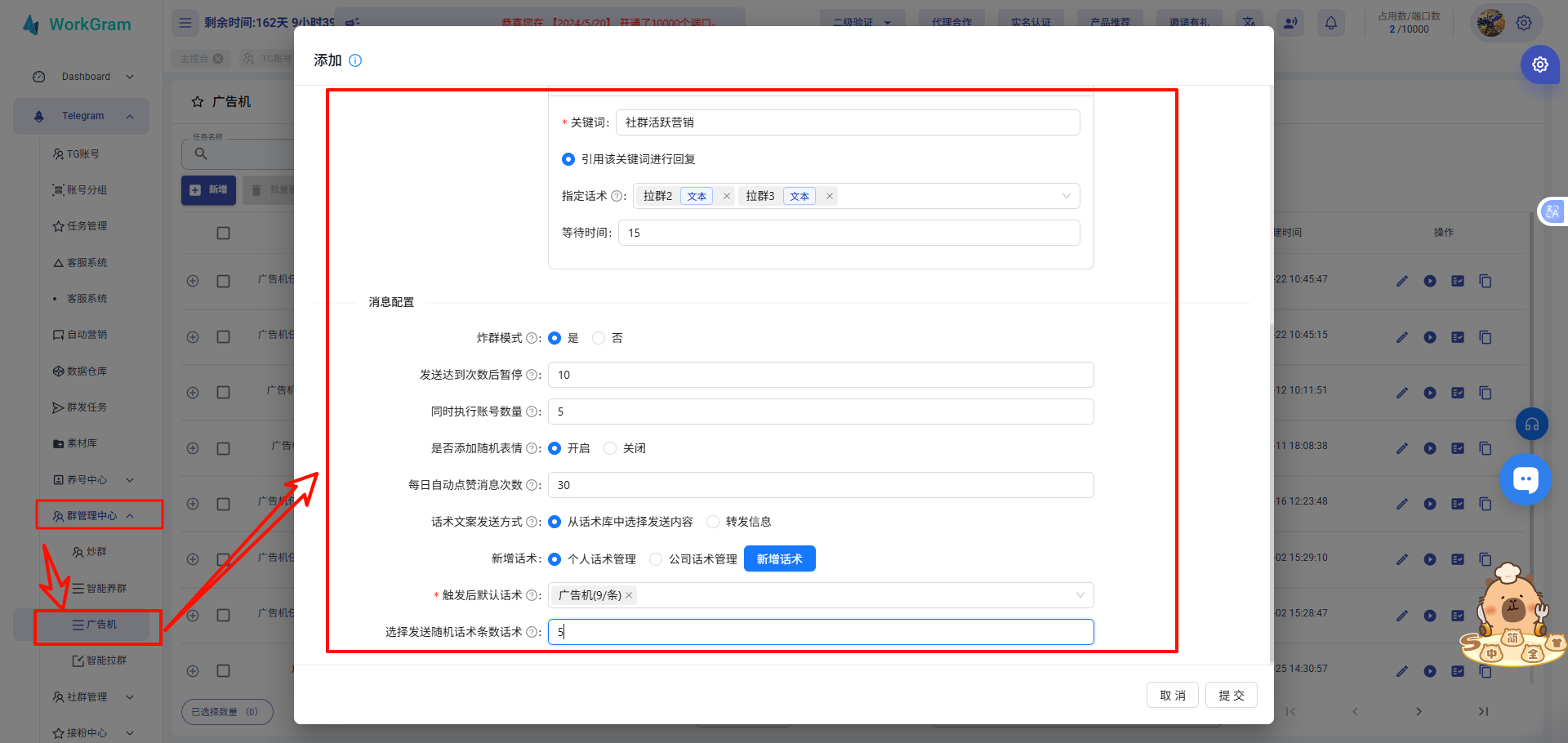Choose the 转发信息 sending method

pos(713,522)
